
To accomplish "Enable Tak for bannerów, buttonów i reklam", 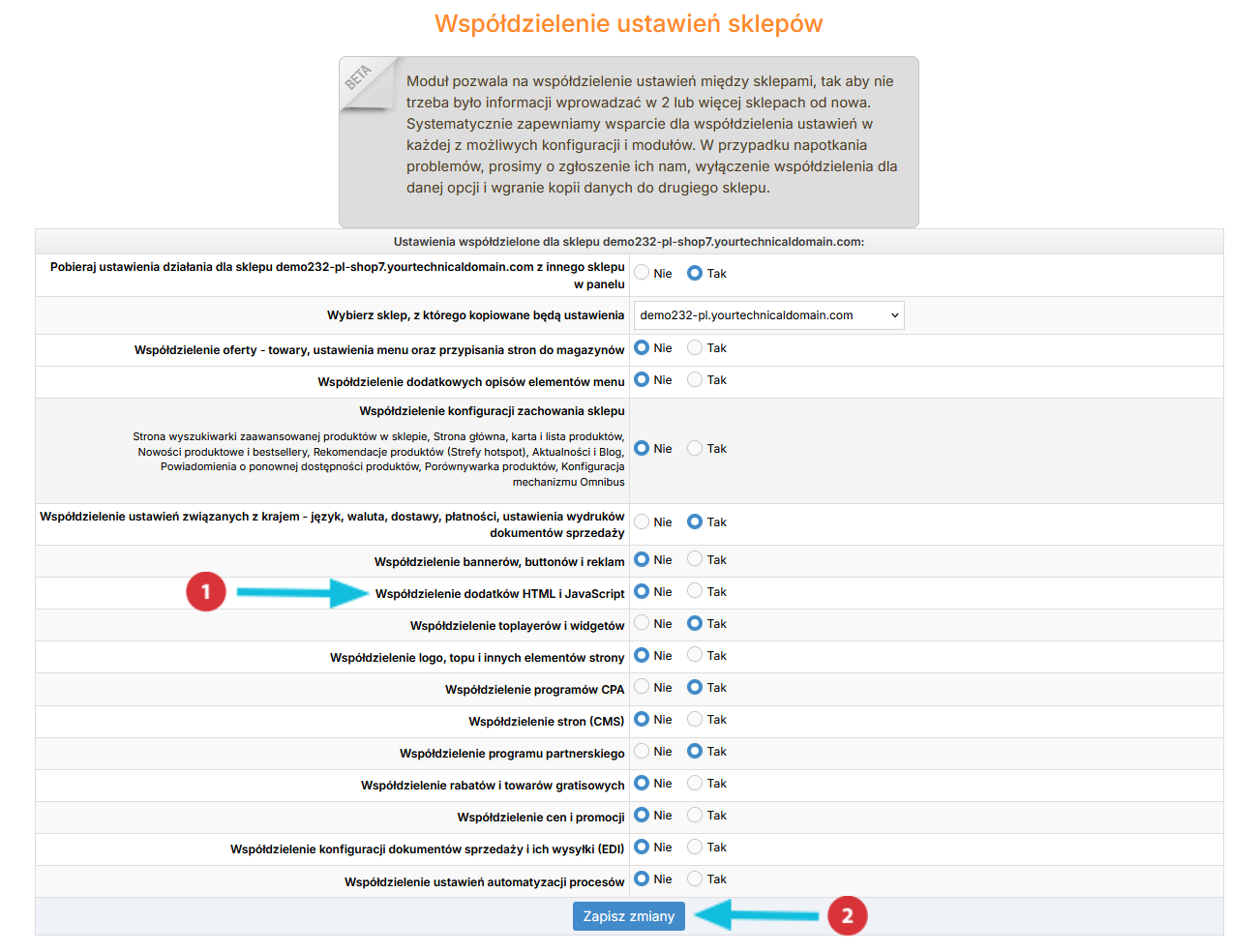I will pos(695,559).
